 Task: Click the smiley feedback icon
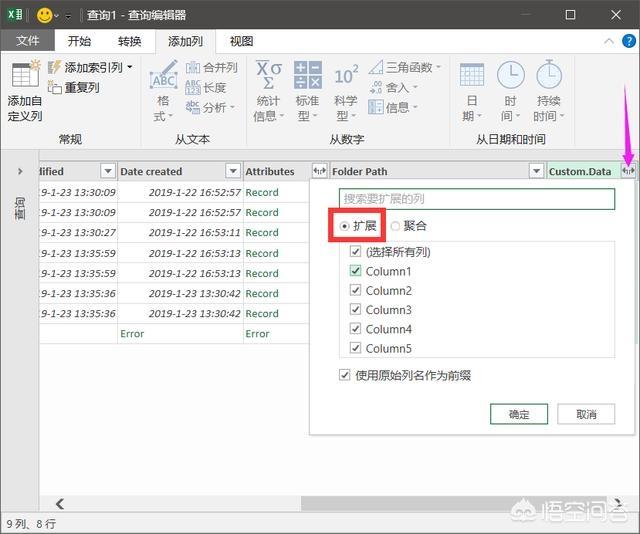pyautogui.click(x=44, y=16)
